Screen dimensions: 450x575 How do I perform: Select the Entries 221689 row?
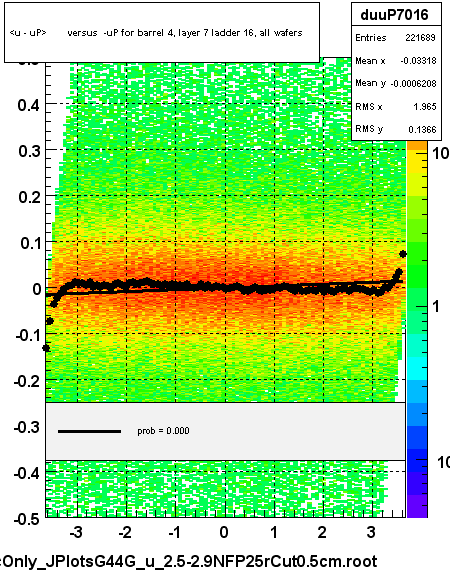(x=396, y=37)
